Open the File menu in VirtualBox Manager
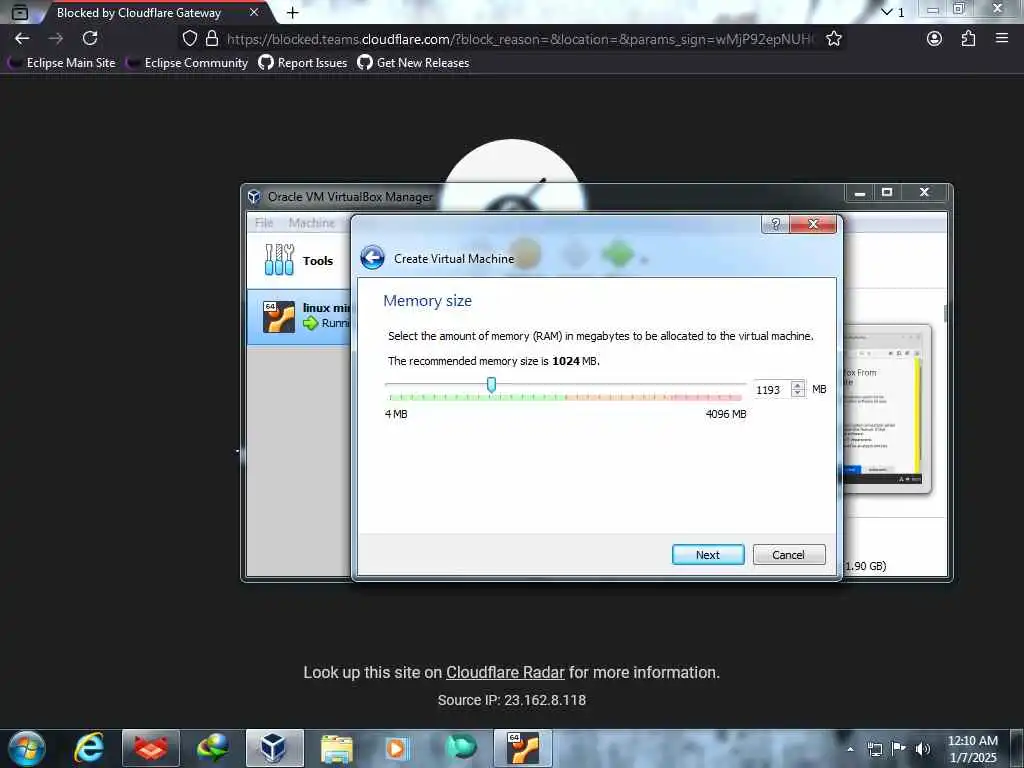The width and height of the screenshot is (1024, 768). (264, 223)
